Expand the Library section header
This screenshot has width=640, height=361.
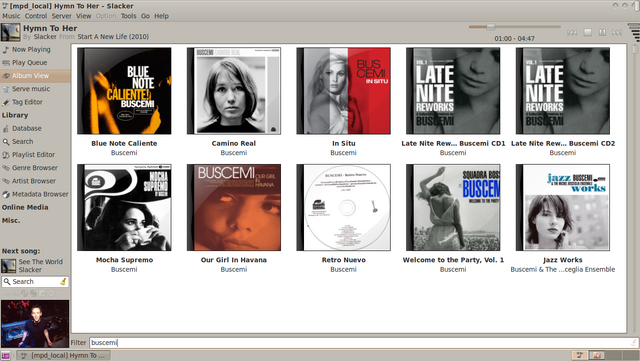(x=15, y=115)
